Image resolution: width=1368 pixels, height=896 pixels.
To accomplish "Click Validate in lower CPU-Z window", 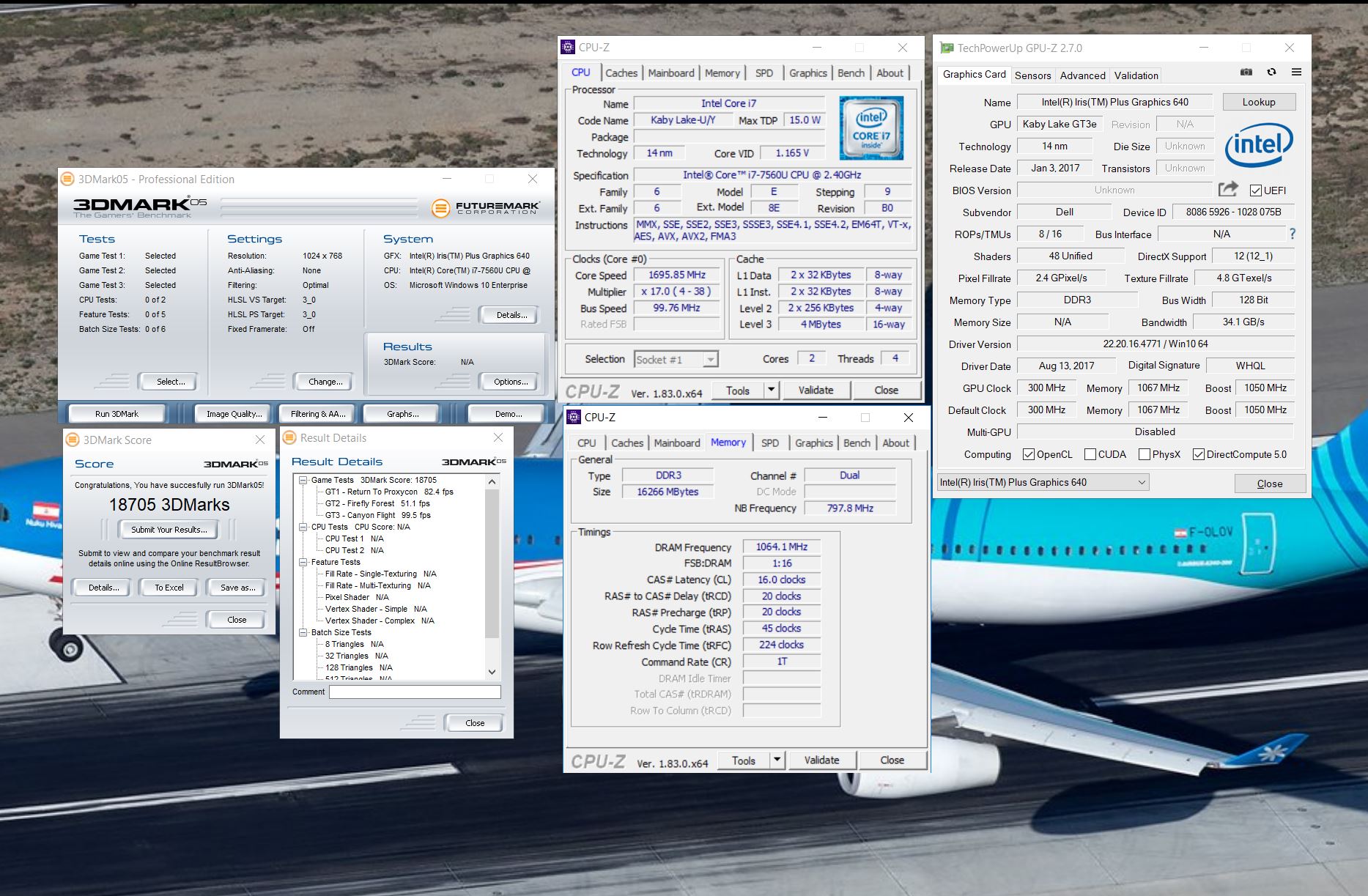I will pyautogui.click(x=821, y=760).
